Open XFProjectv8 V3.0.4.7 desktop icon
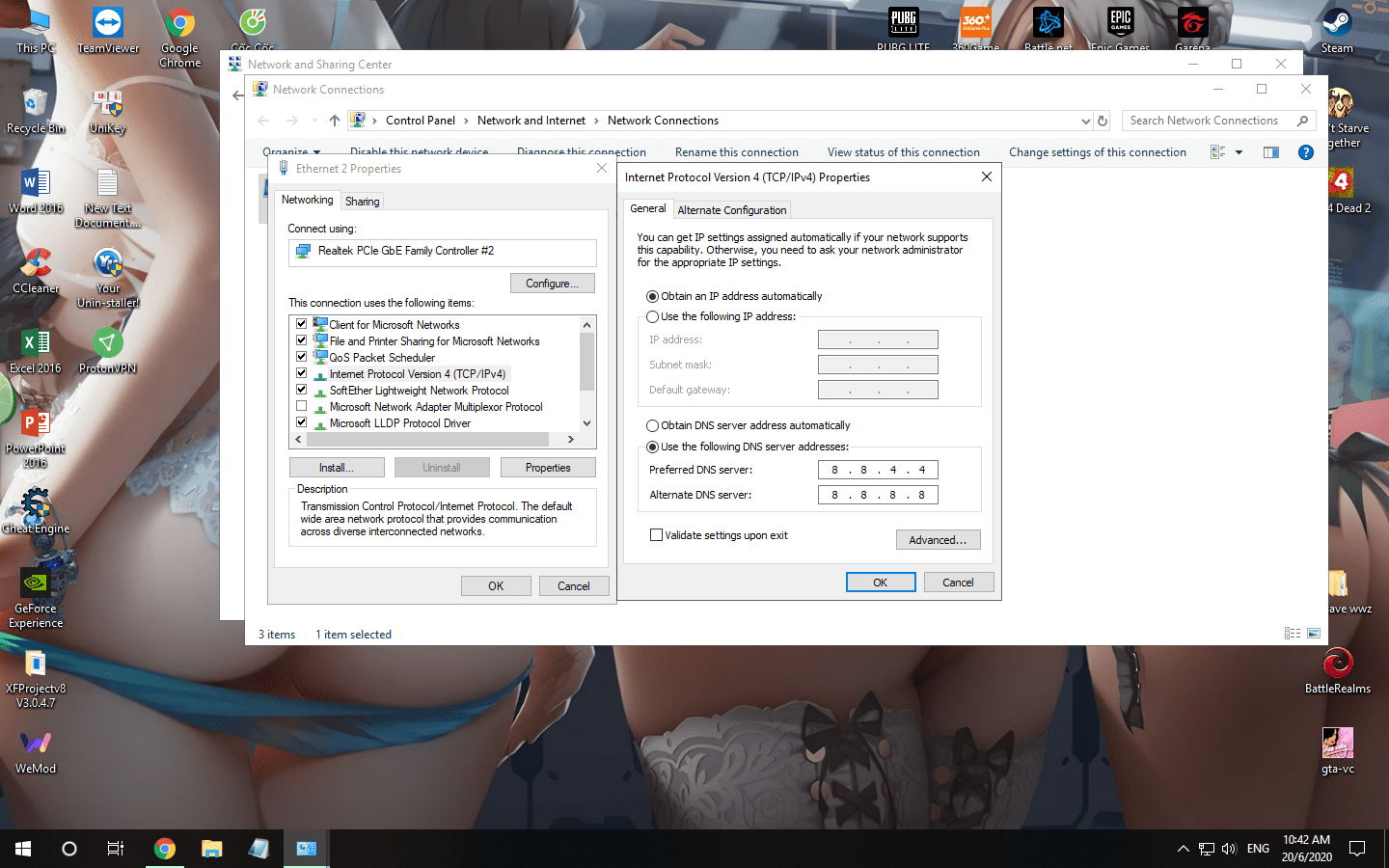 (x=36, y=678)
